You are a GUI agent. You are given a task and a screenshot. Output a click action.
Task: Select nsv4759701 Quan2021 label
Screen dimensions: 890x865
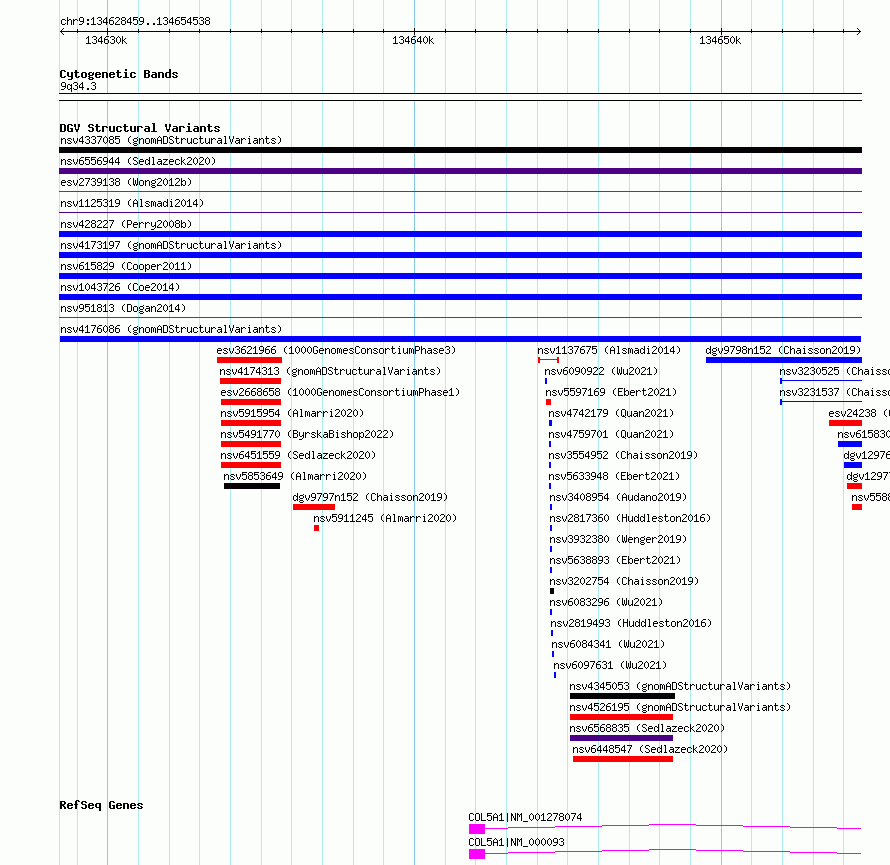point(611,434)
